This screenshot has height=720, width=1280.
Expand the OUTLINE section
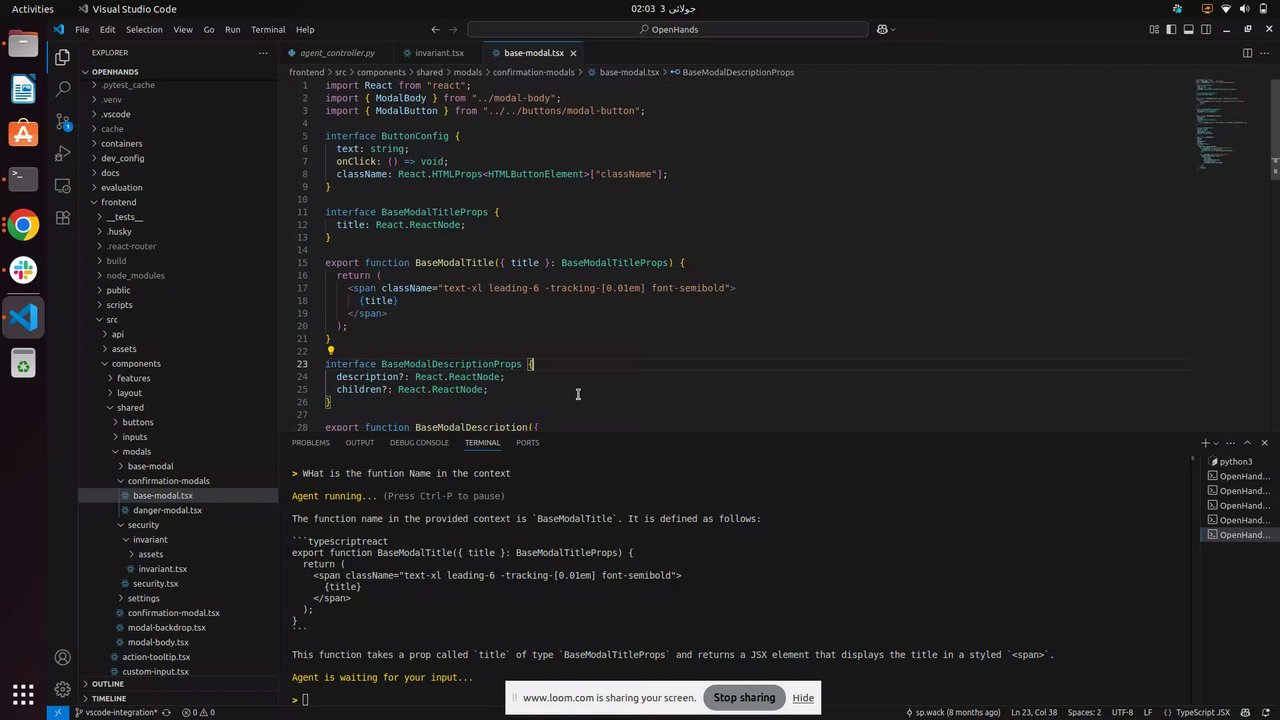(x=108, y=684)
